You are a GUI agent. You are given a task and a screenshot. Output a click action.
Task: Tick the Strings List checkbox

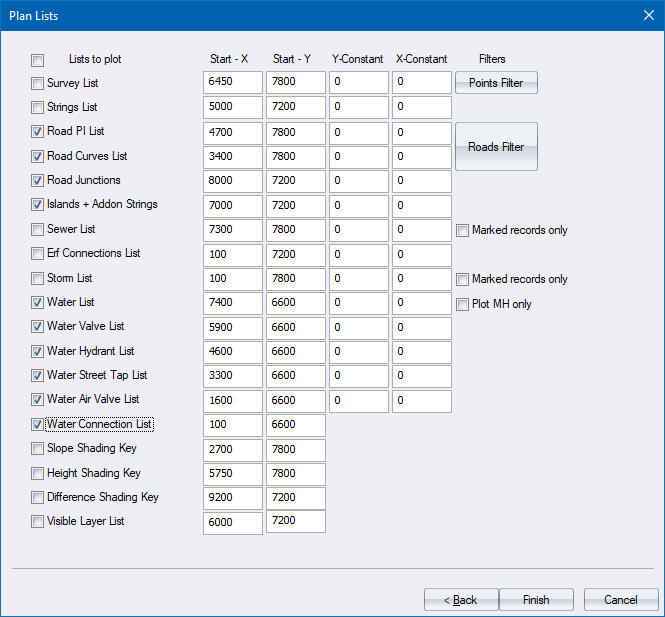(x=38, y=108)
